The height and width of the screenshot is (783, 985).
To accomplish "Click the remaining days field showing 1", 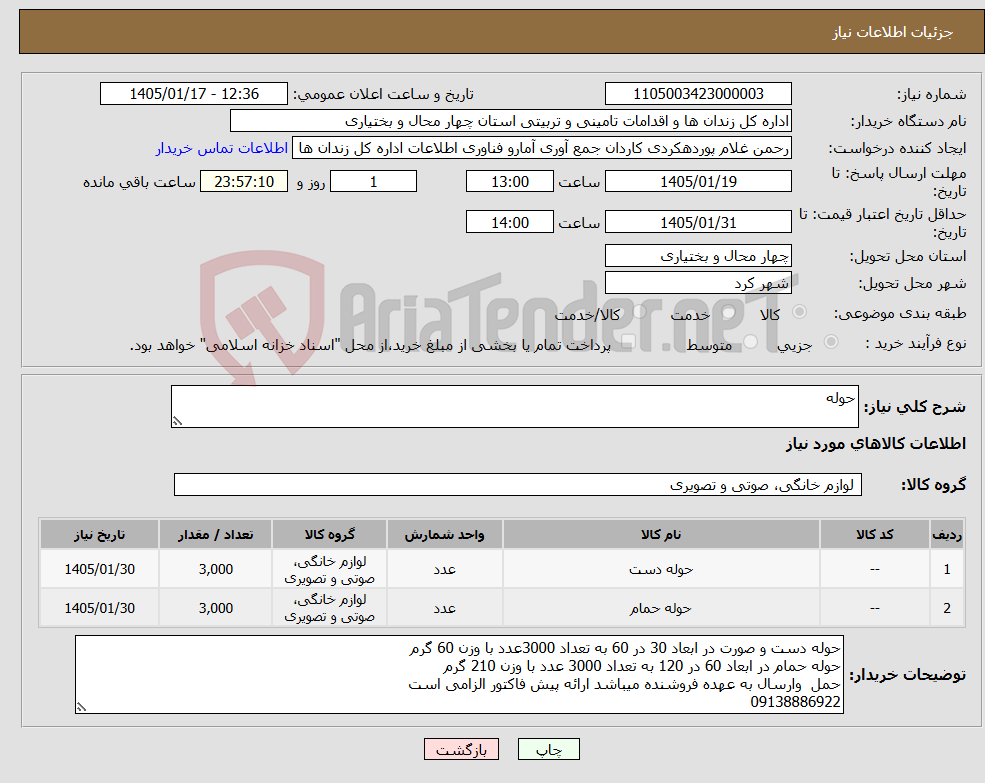I will pyautogui.click(x=373, y=182).
